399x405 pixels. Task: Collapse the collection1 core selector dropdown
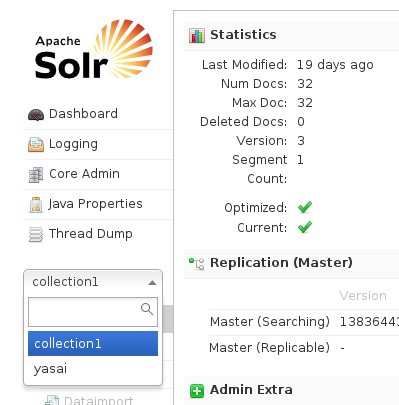point(93,282)
